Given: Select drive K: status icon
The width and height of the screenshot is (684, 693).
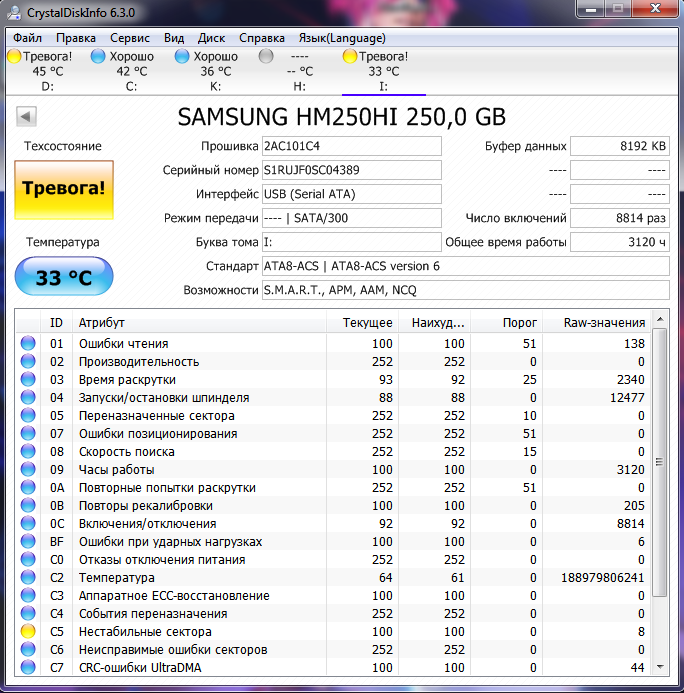Looking at the screenshot, I should pyautogui.click(x=182, y=57).
